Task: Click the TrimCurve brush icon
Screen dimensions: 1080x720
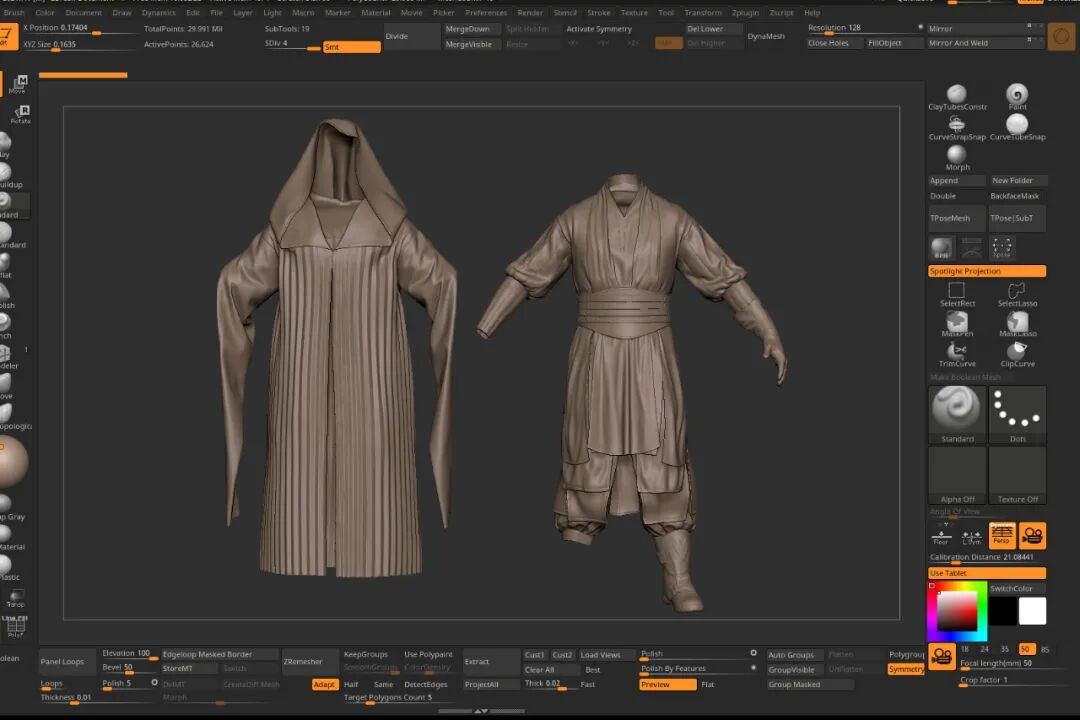Action: 957,351
